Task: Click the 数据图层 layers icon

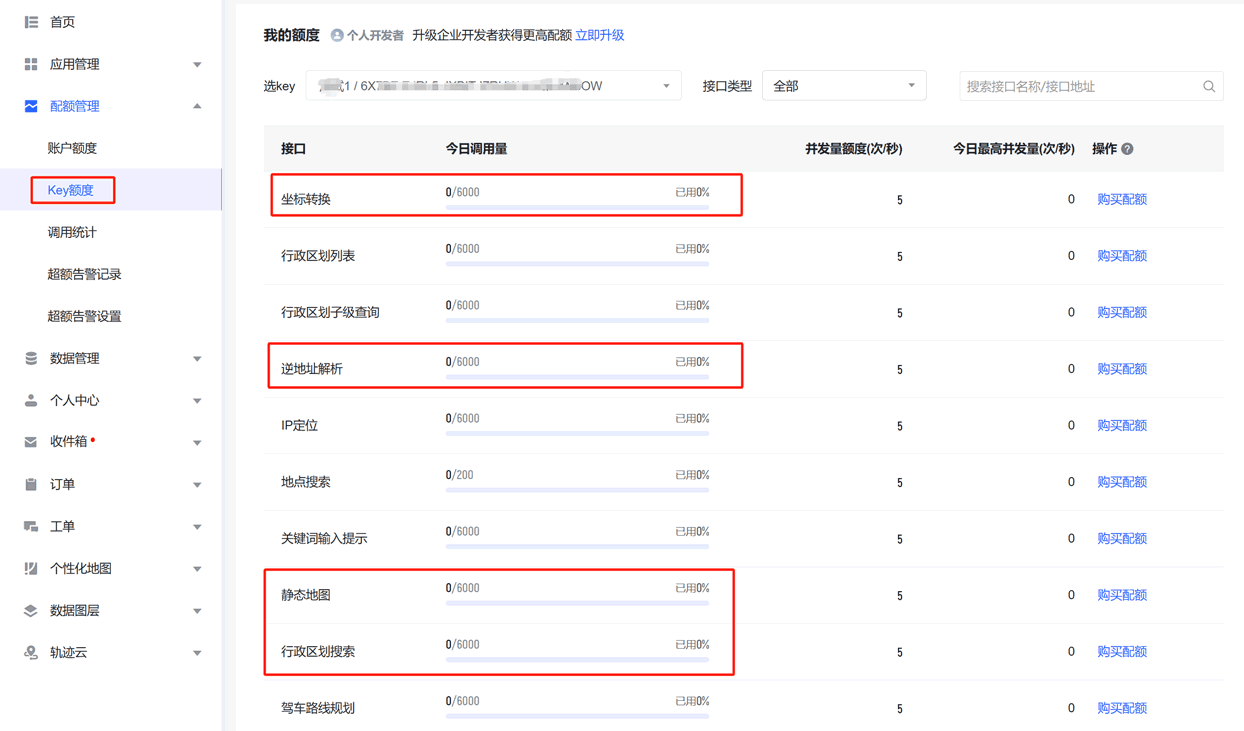Action: [31, 610]
